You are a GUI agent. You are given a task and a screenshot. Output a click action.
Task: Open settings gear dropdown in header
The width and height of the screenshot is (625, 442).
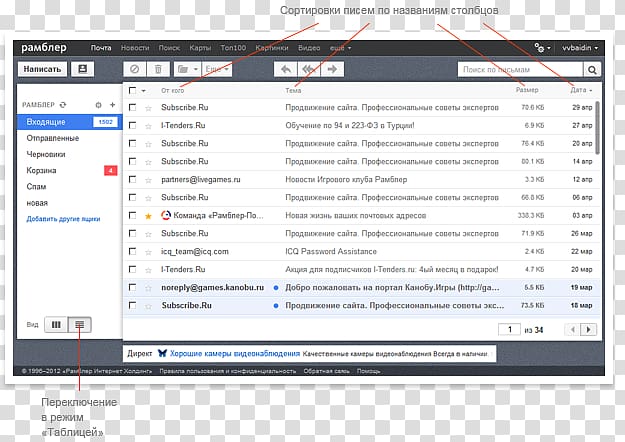point(542,48)
